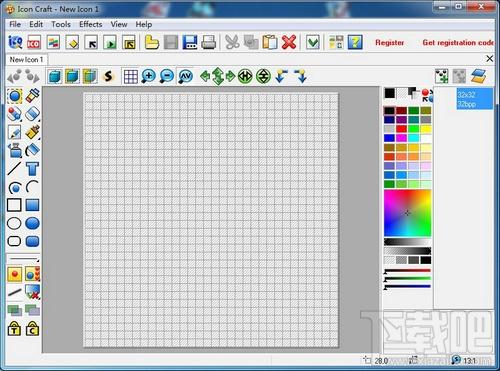Click the blue floppy save icon
This screenshot has height=371, width=500.
pos(190,42)
